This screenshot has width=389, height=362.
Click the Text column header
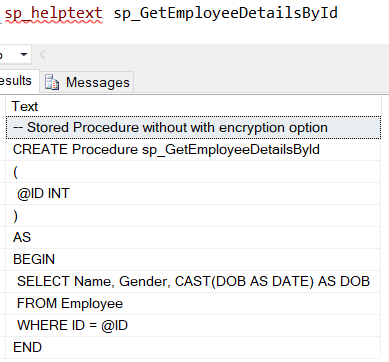[193, 106]
